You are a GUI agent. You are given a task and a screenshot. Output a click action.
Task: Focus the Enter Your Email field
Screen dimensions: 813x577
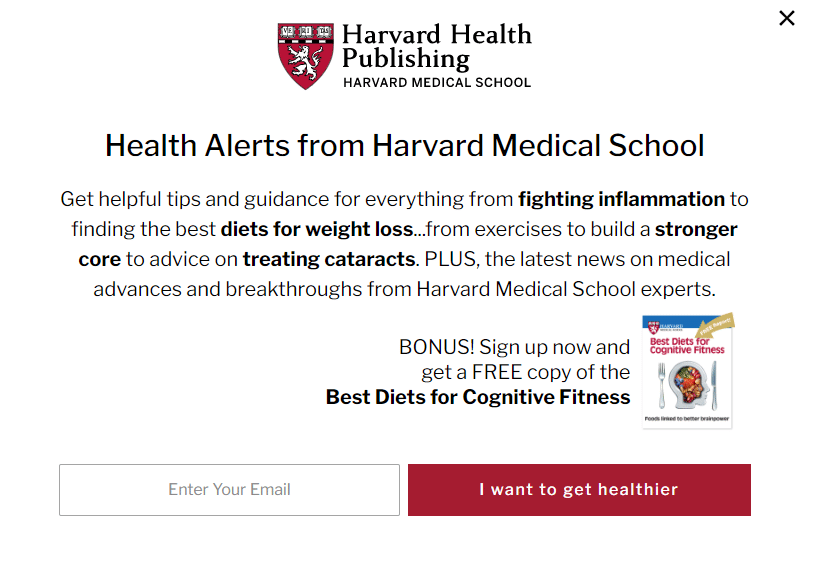pyautogui.click(x=229, y=489)
